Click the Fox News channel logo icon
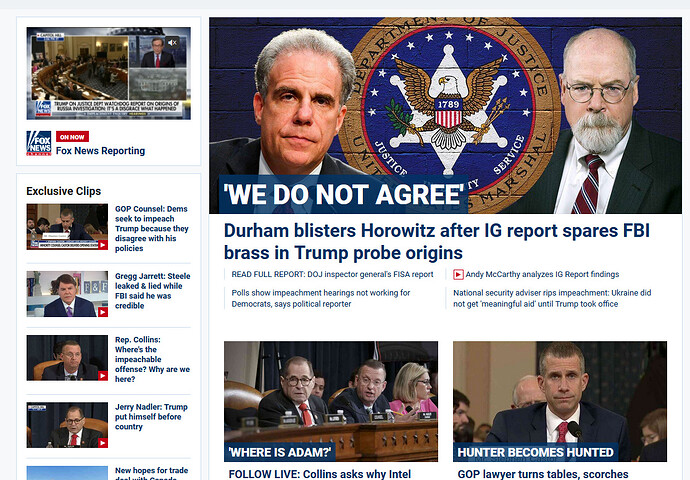The width and height of the screenshot is (690, 480). (39, 143)
